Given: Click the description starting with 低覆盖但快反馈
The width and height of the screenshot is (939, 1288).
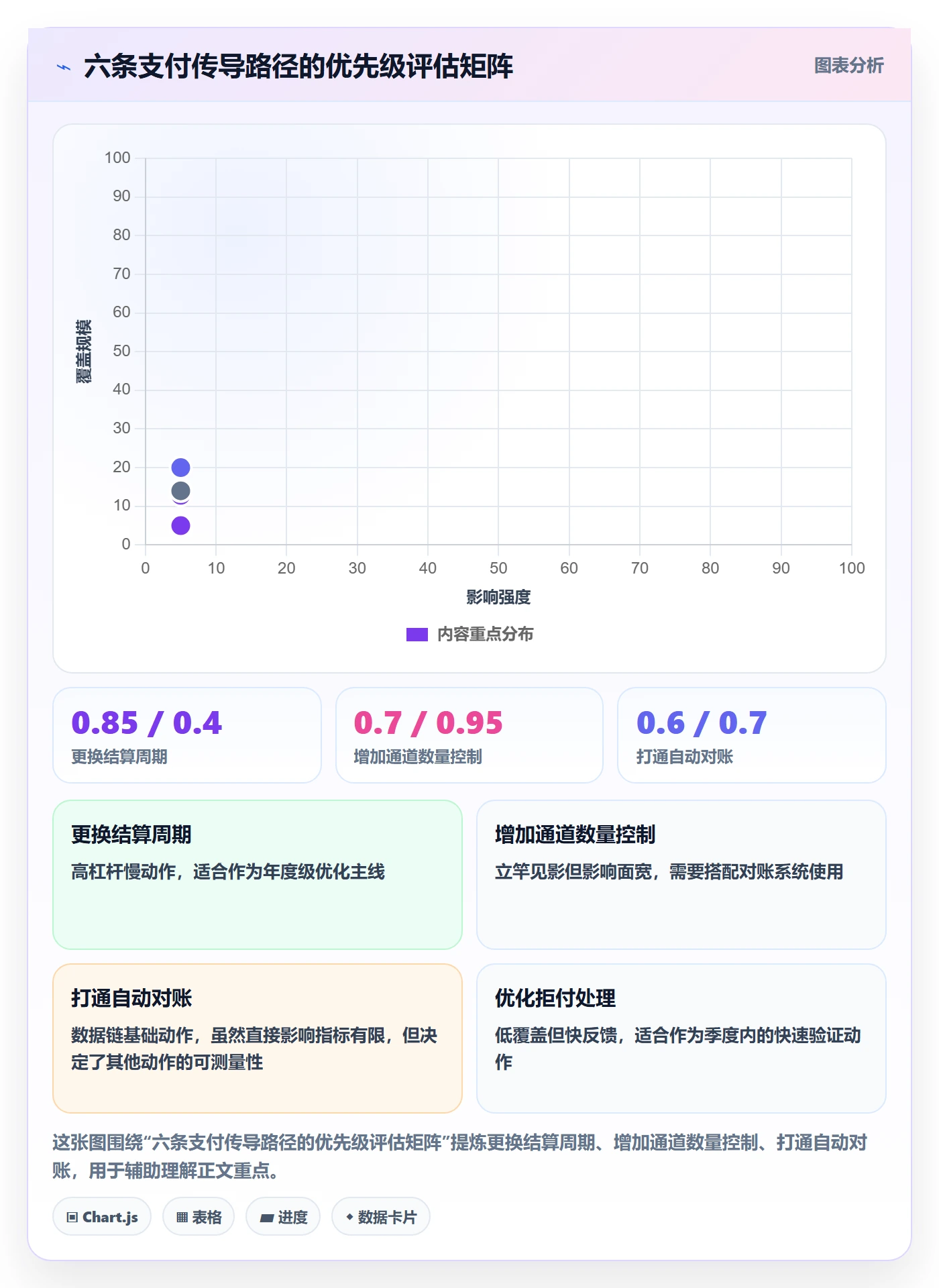Looking at the screenshot, I should pos(678,1049).
